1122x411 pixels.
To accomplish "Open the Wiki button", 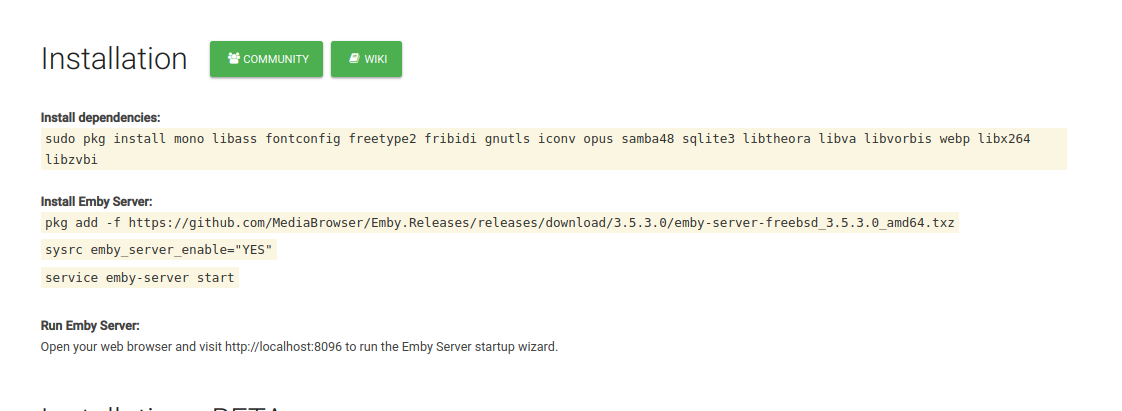I will [x=366, y=59].
